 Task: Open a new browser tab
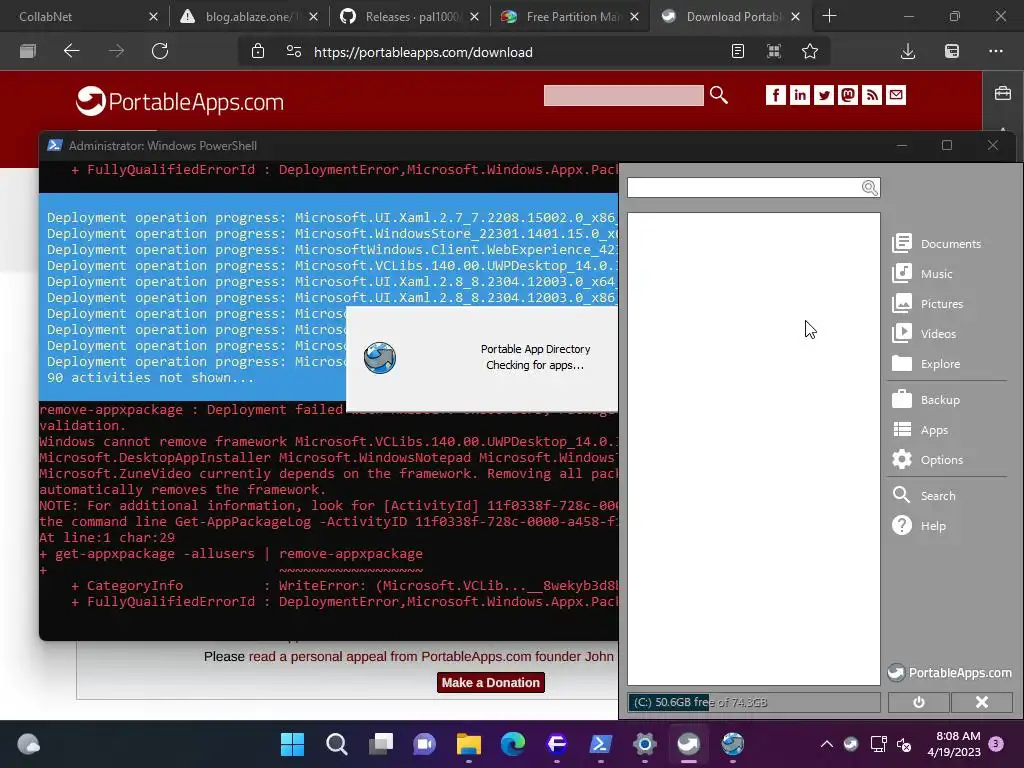pyautogui.click(x=829, y=16)
